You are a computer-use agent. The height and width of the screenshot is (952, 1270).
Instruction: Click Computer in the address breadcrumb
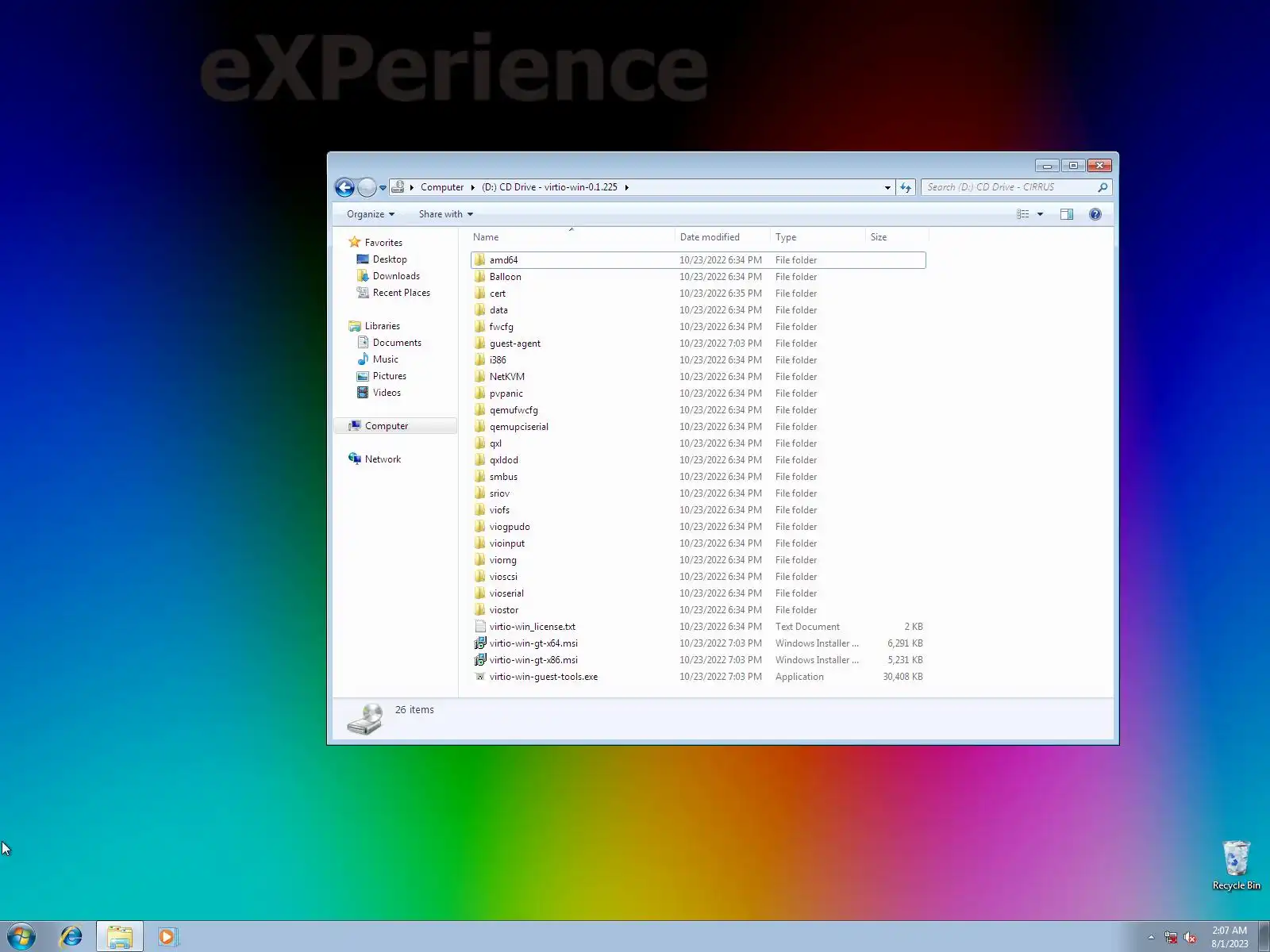point(442,187)
